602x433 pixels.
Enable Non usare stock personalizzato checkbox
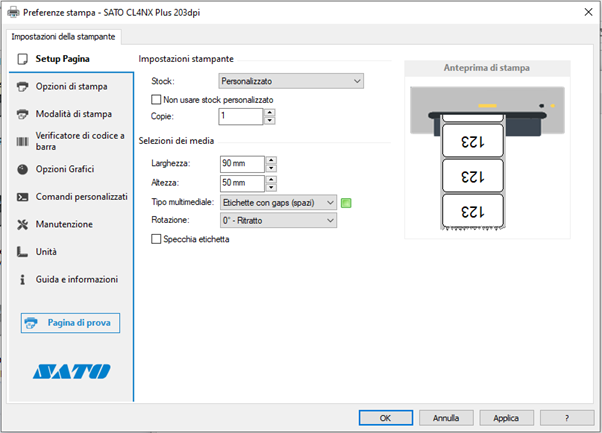pos(156,100)
